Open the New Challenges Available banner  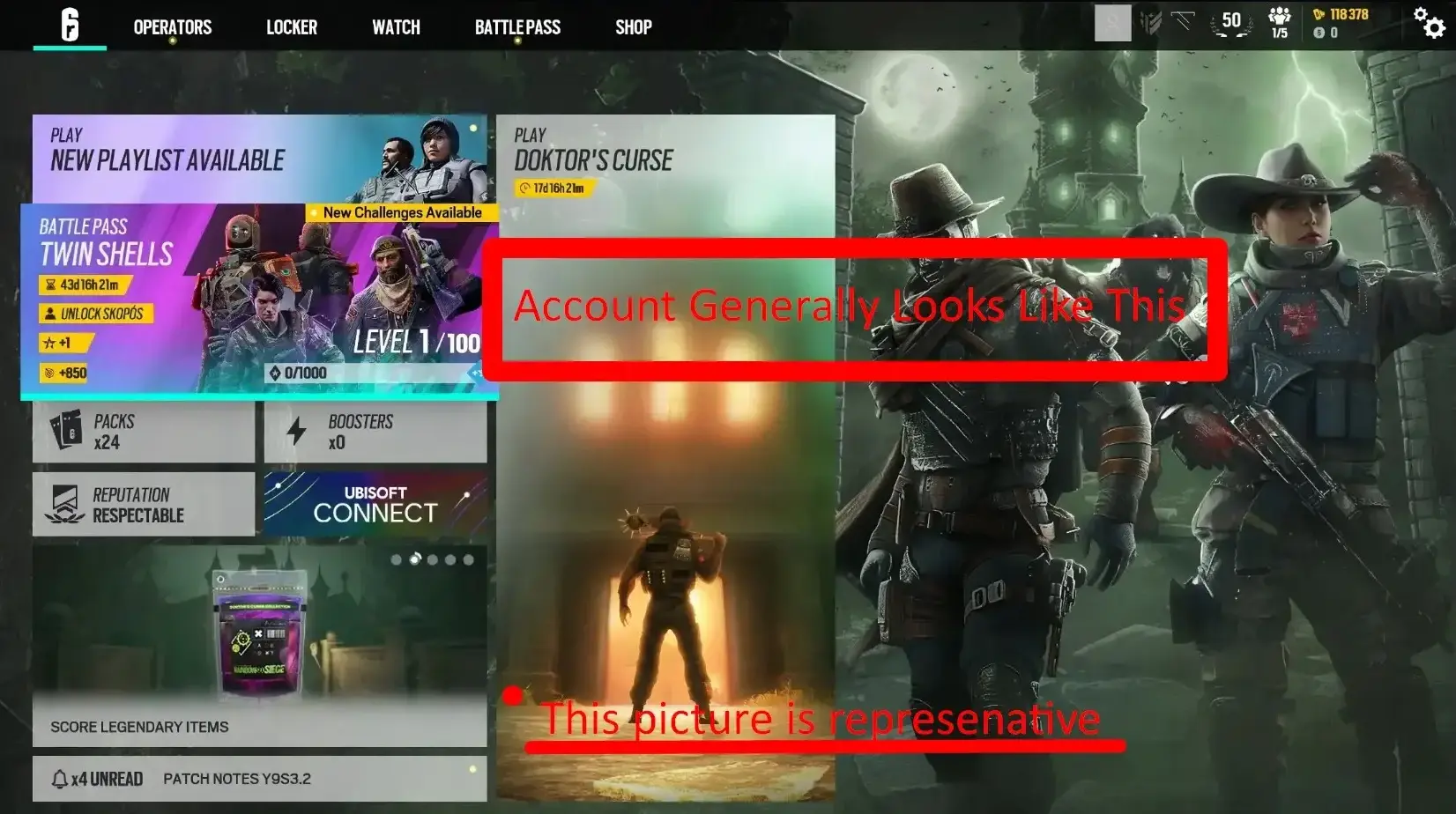pyautogui.click(x=403, y=212)
